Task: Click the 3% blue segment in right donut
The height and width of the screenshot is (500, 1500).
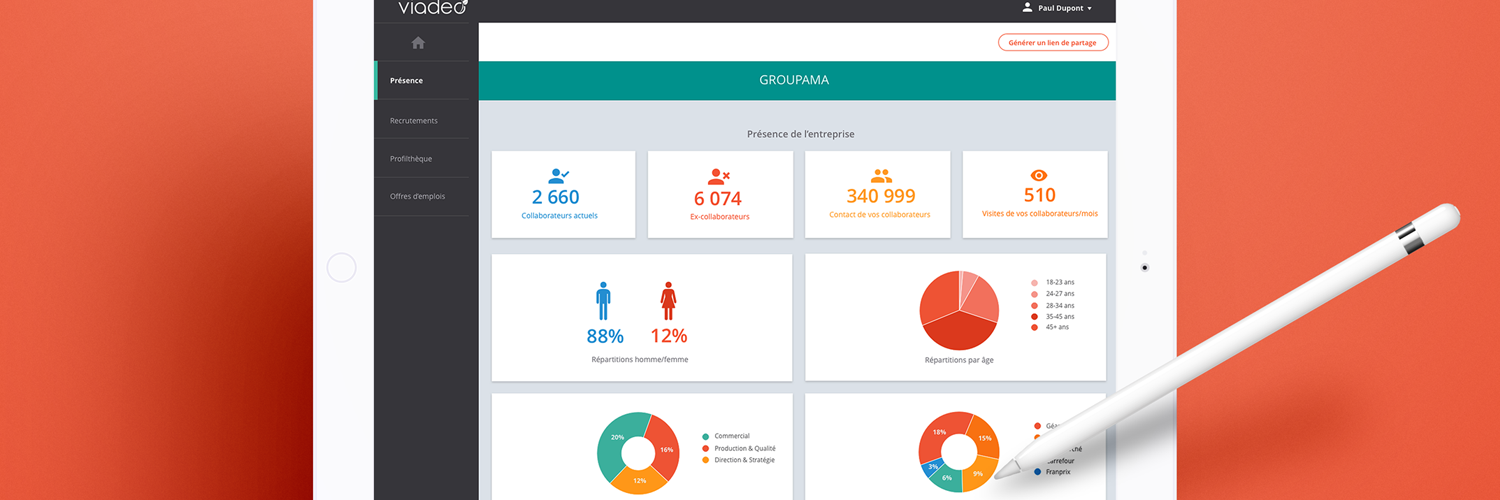Action: click(931, 466)
